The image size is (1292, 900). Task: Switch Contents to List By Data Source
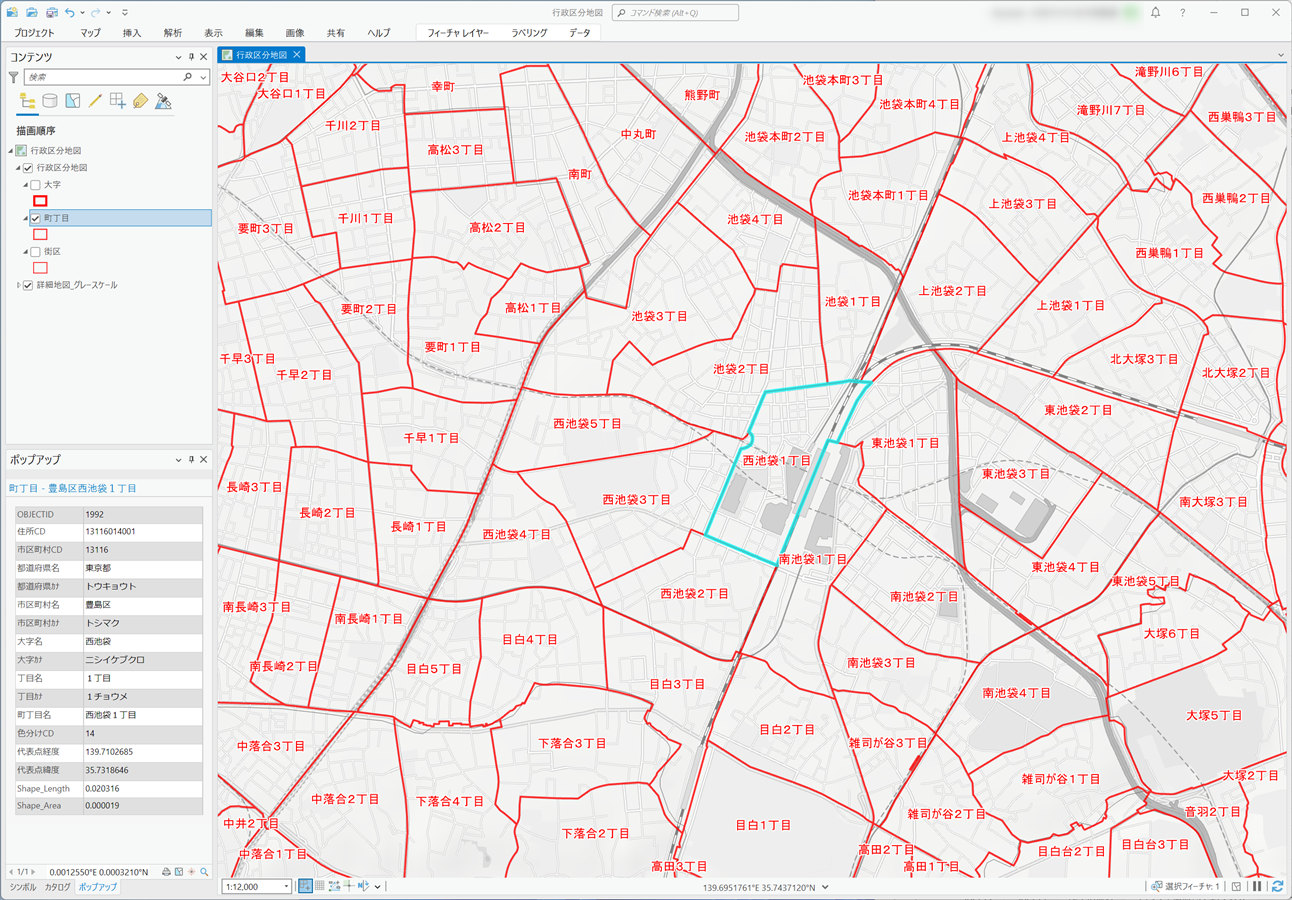pyautogui.click(x=49, y=101)
